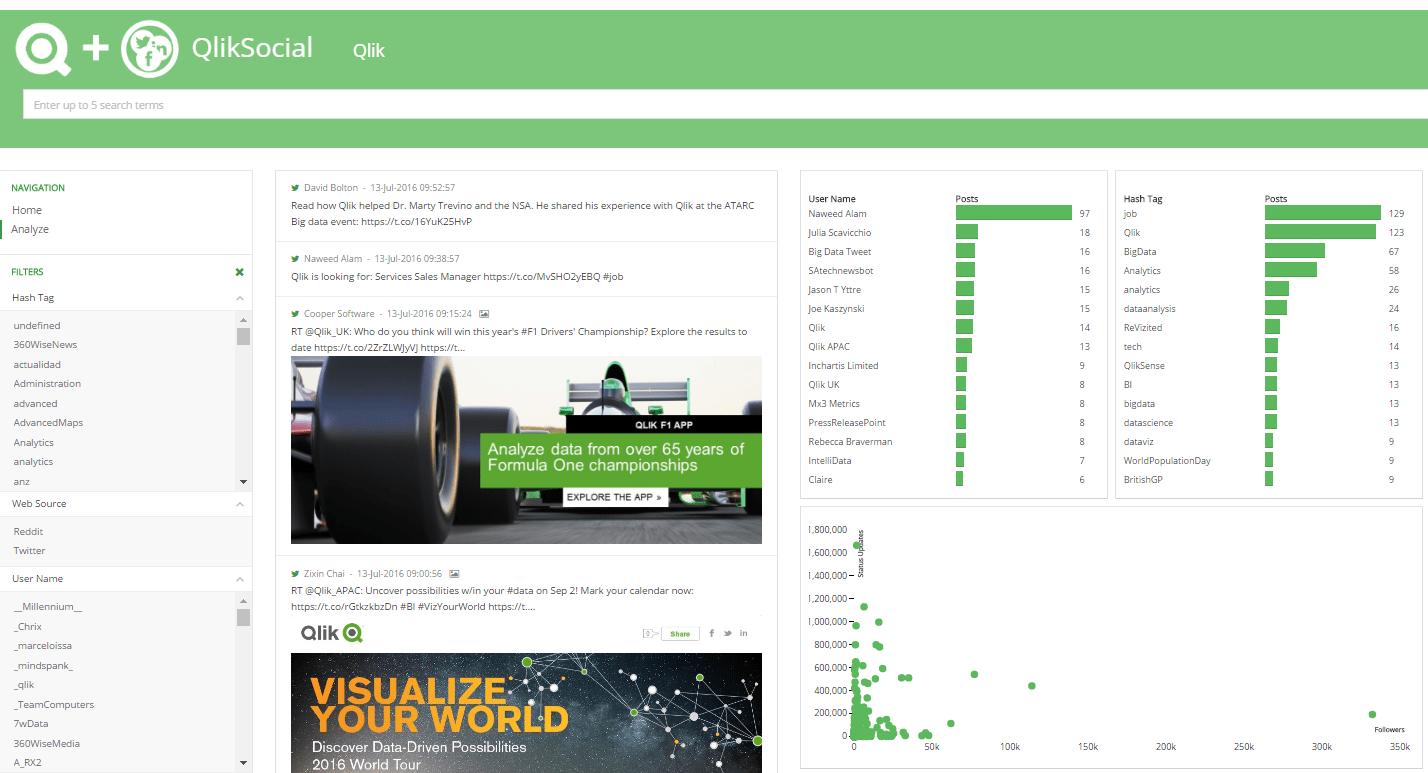Viewport: 1428px width, 773px height.
Task: Click the Twitter bird icon on David Bolton's post
Action: click(294, 186)
